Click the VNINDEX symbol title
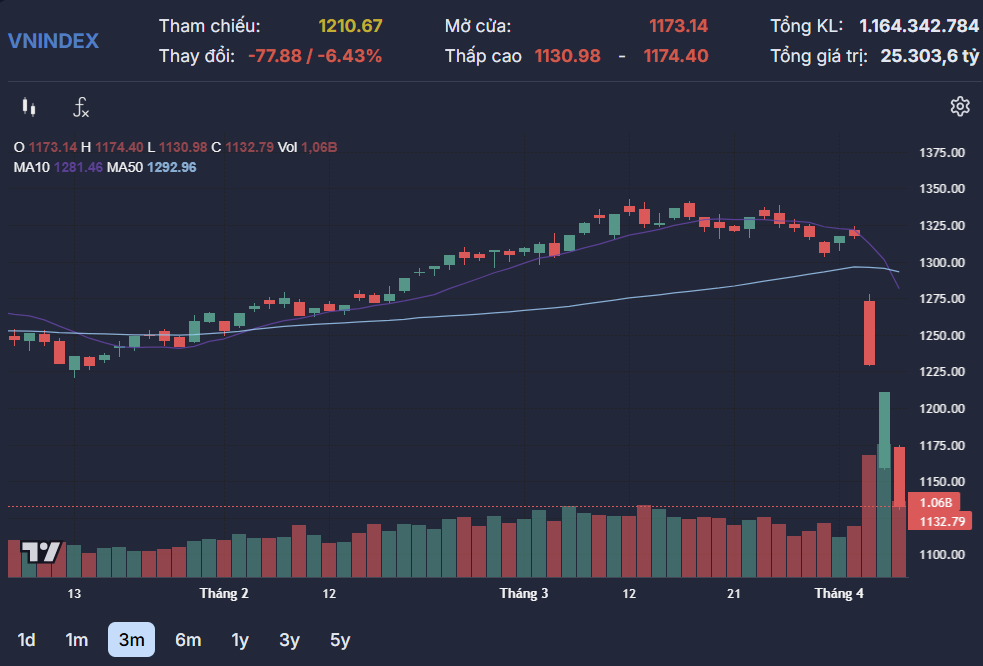Viewport: 983px width, 666px height. click(53, 41)
